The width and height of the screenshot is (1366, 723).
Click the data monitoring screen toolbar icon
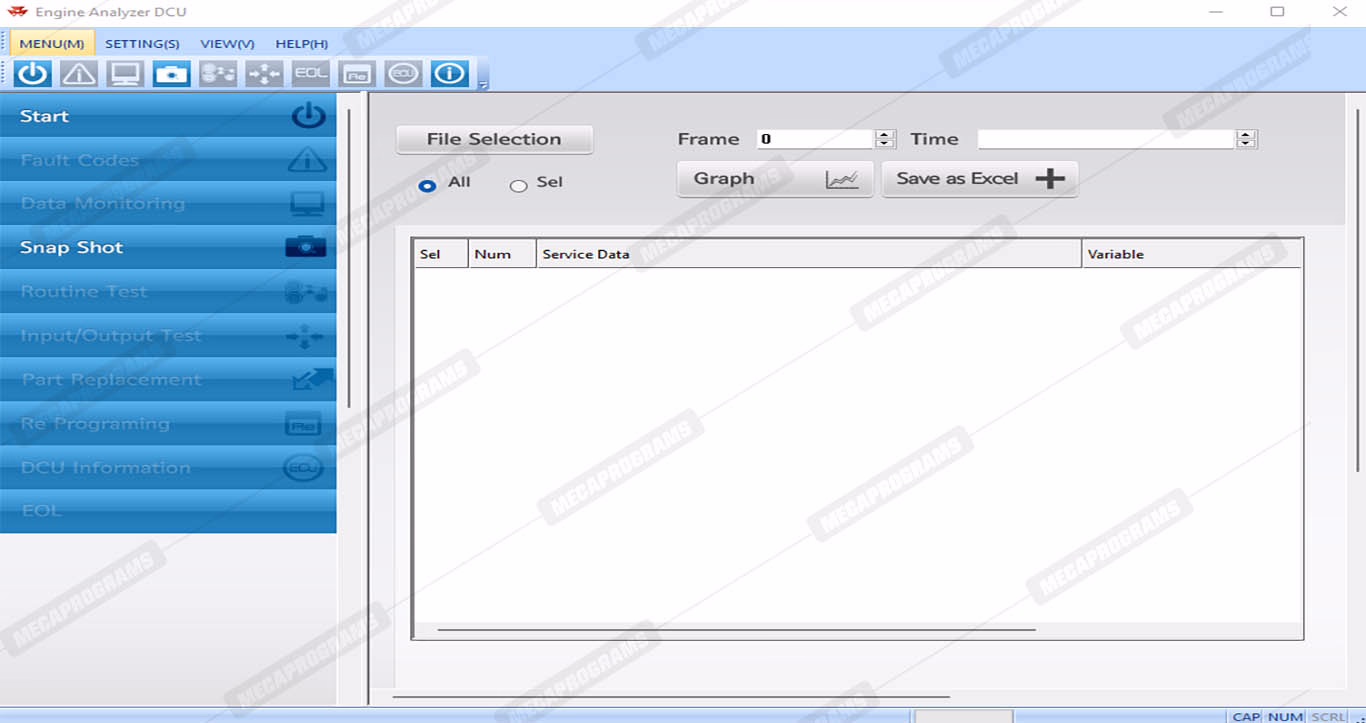pyautogui.click(x=126, y=74)
